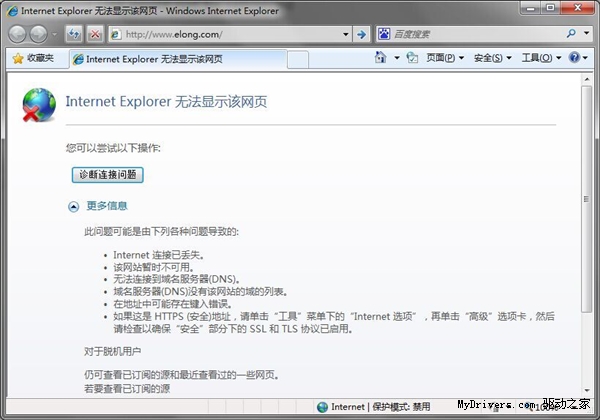Screen dimensions: 600x420
Task: Click the Go arrow button
Action: pos(361,34)
